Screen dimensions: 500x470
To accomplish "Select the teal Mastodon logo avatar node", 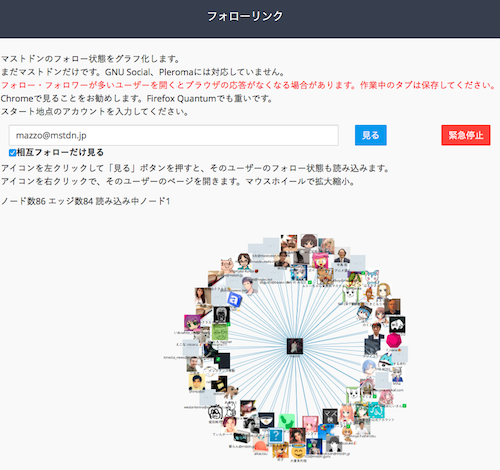I will [376, 410].
